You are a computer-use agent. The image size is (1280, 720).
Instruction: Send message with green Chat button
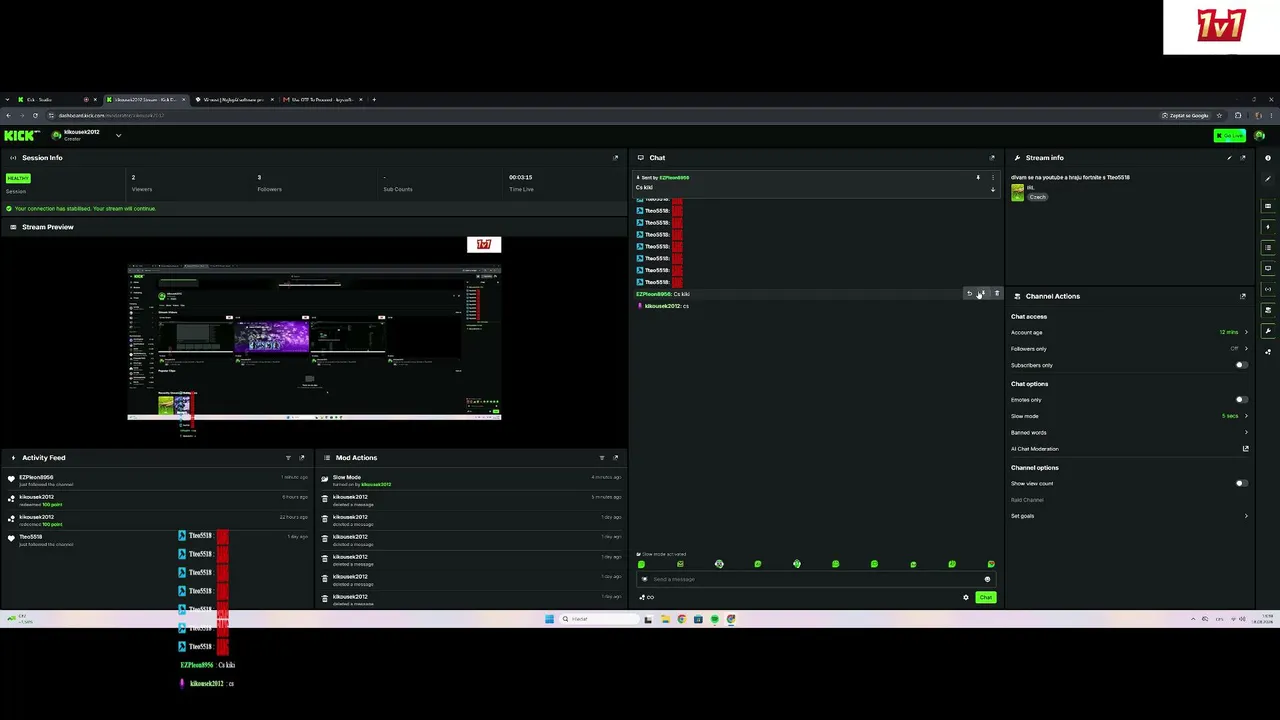(985, 598)
